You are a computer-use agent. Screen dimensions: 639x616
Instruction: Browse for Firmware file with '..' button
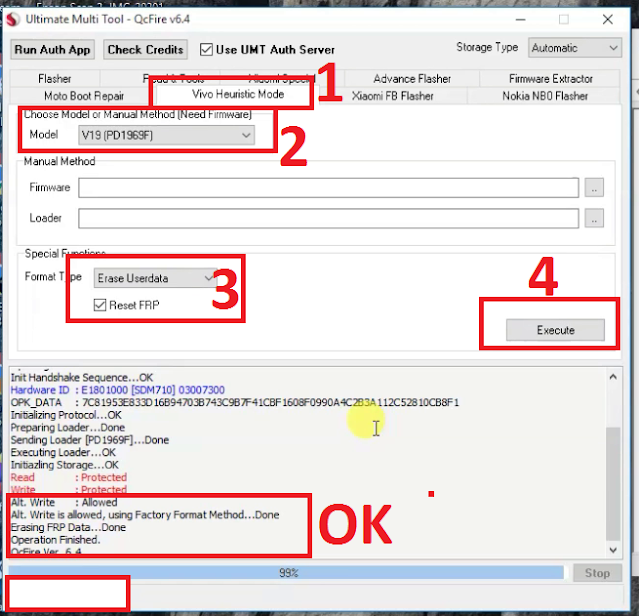click(594, 188)
